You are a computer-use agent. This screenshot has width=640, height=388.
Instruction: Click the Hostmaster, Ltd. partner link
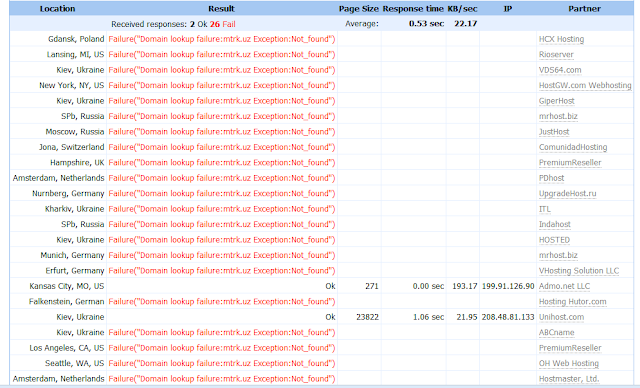(x=569, y=379)
